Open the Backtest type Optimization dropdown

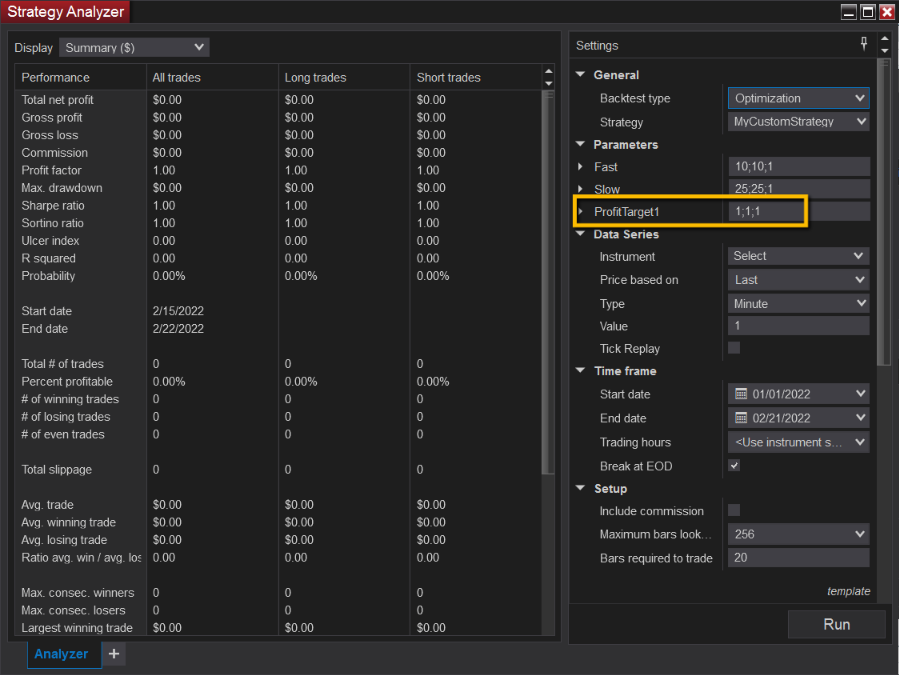(x=799, y=98)
